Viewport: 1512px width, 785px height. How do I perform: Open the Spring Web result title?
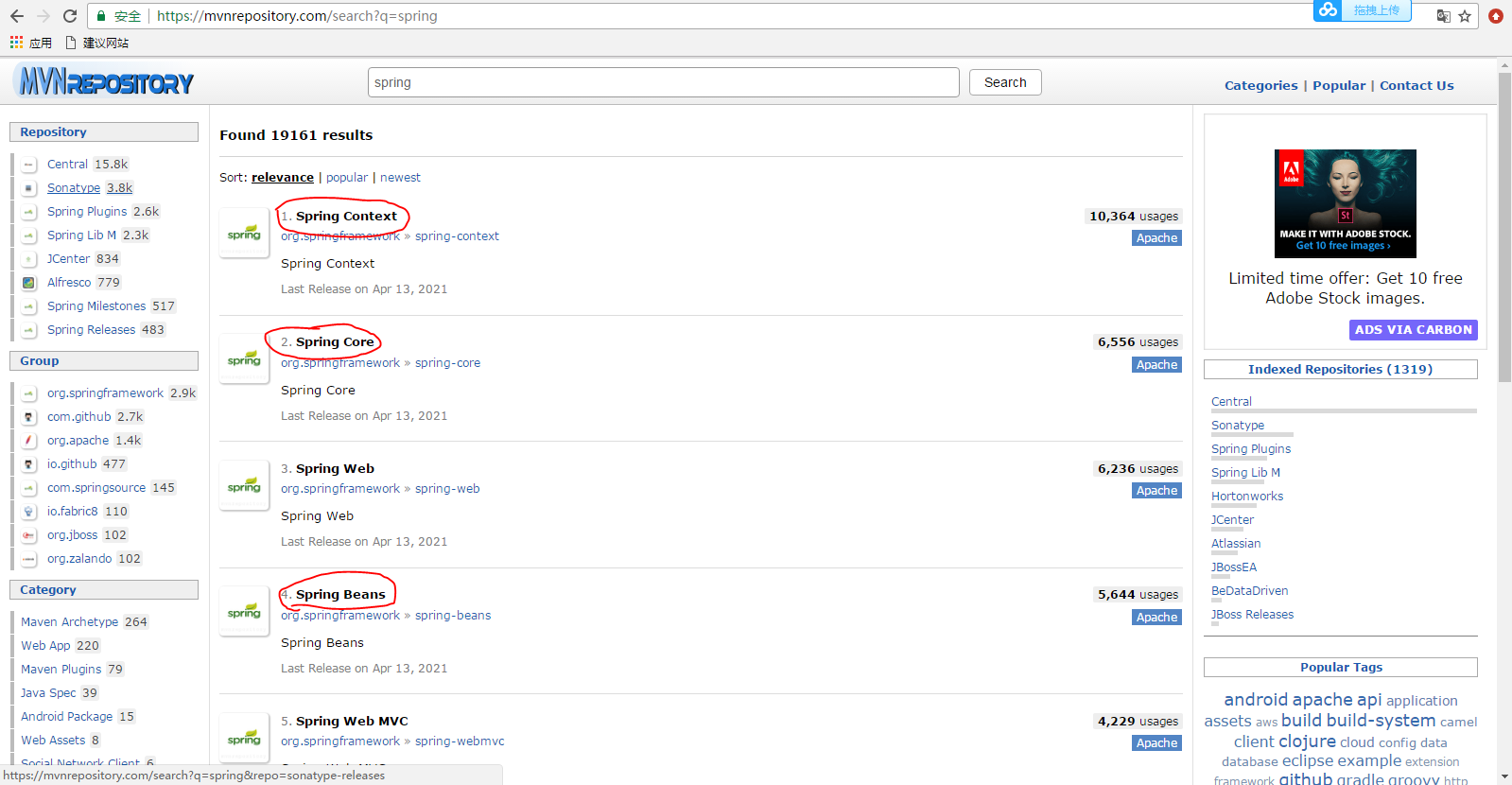[x=335, y=468]
